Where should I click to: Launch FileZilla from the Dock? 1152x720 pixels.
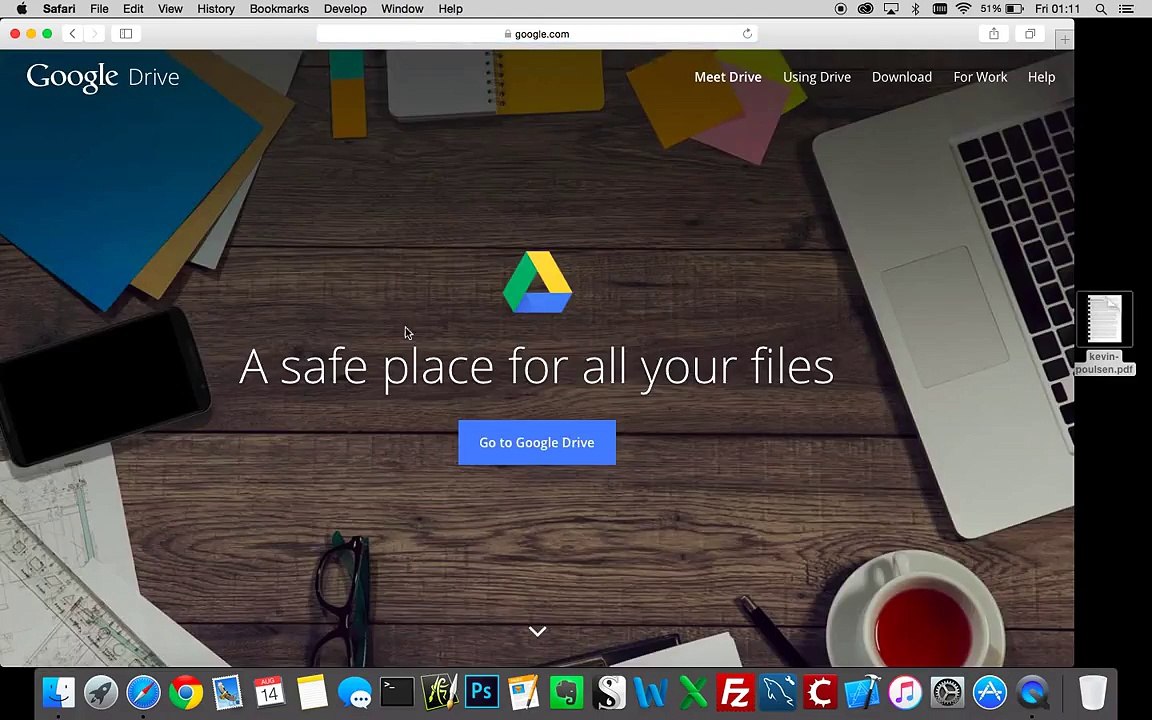tap(735, 692)
